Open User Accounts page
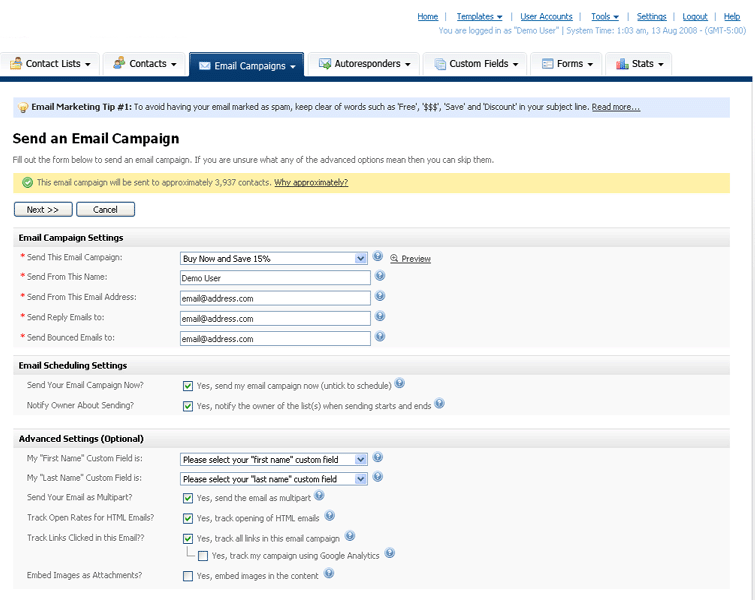Screen dimensions: 755x600 tap(546, 16)
